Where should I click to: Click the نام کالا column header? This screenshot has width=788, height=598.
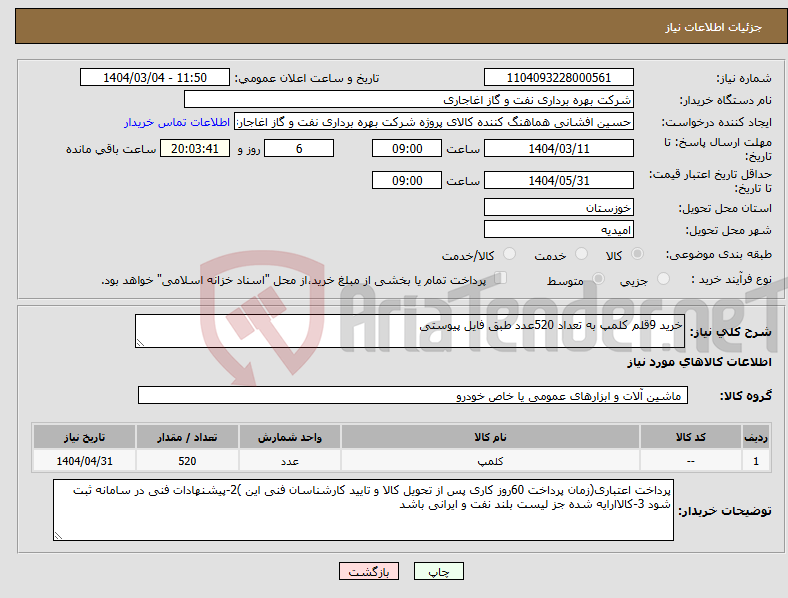(490, 437)
